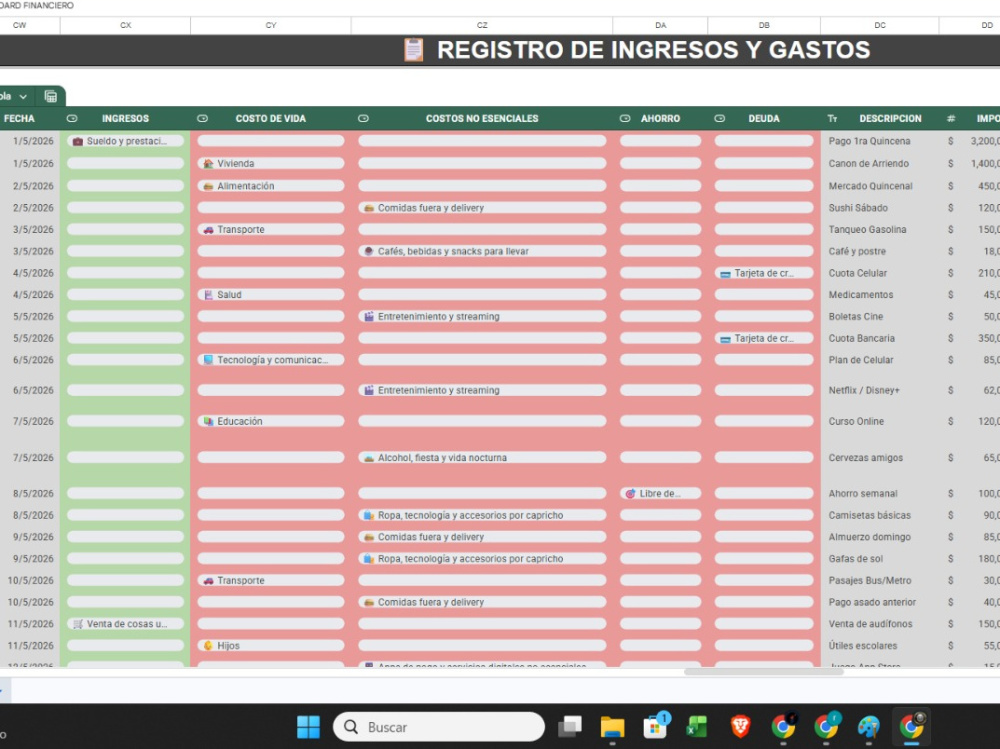
Task: Select column letter DB
Action: point(764,25)
